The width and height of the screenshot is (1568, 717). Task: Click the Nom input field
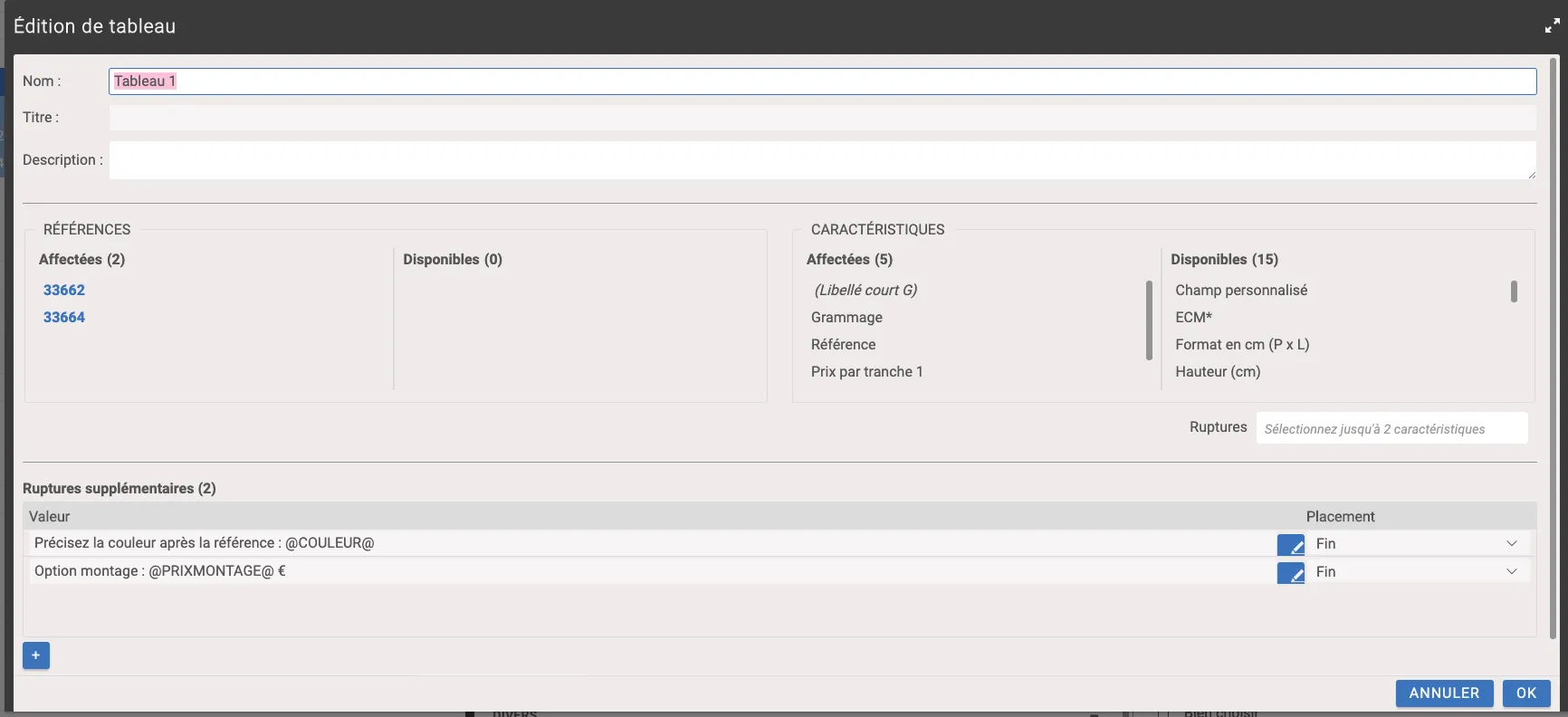tap(822, 81)
